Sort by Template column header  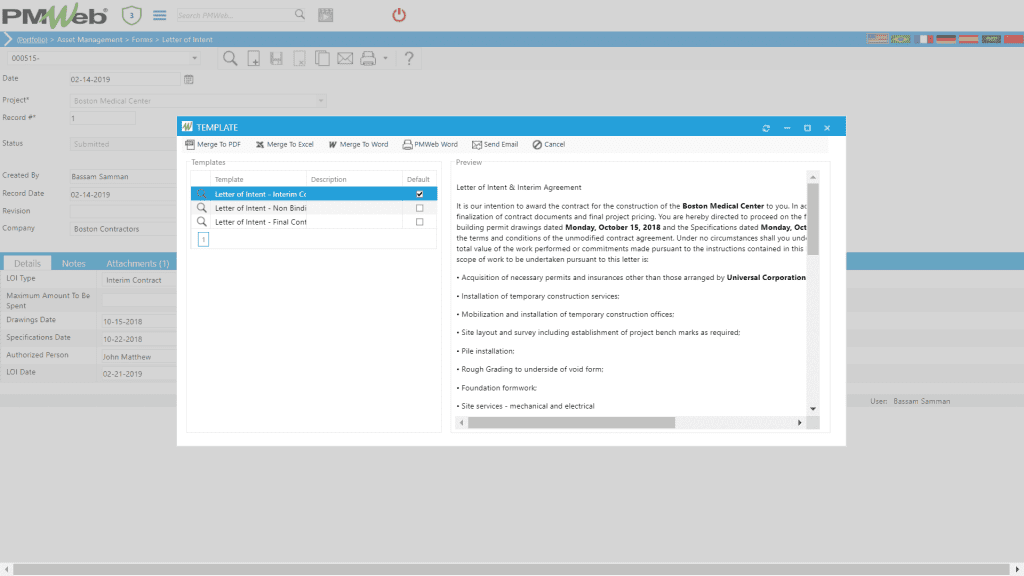[x=229, y=180]
